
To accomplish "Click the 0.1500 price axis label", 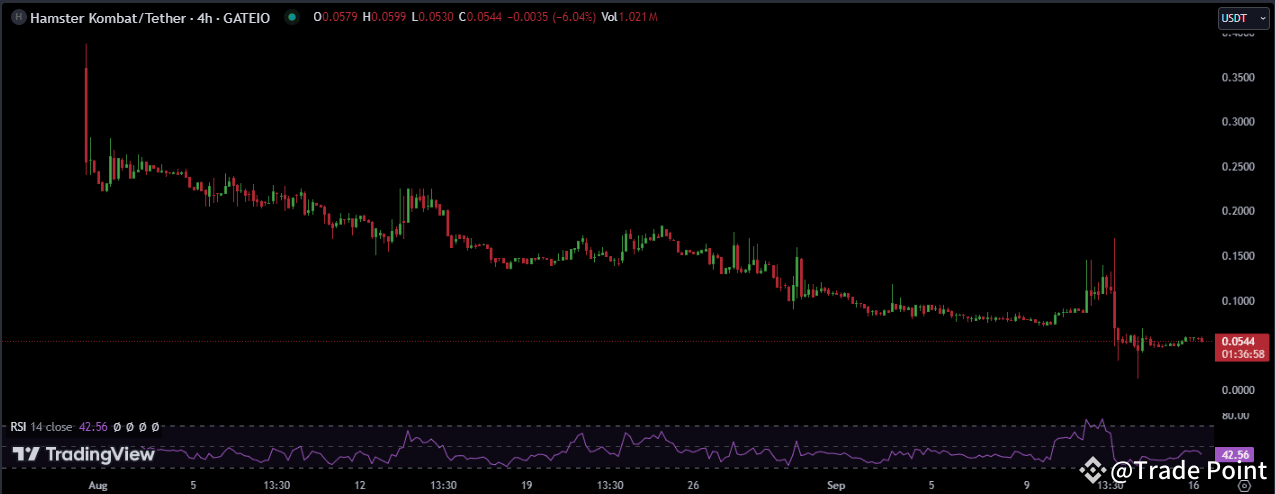I will (x=1236, y=256).
